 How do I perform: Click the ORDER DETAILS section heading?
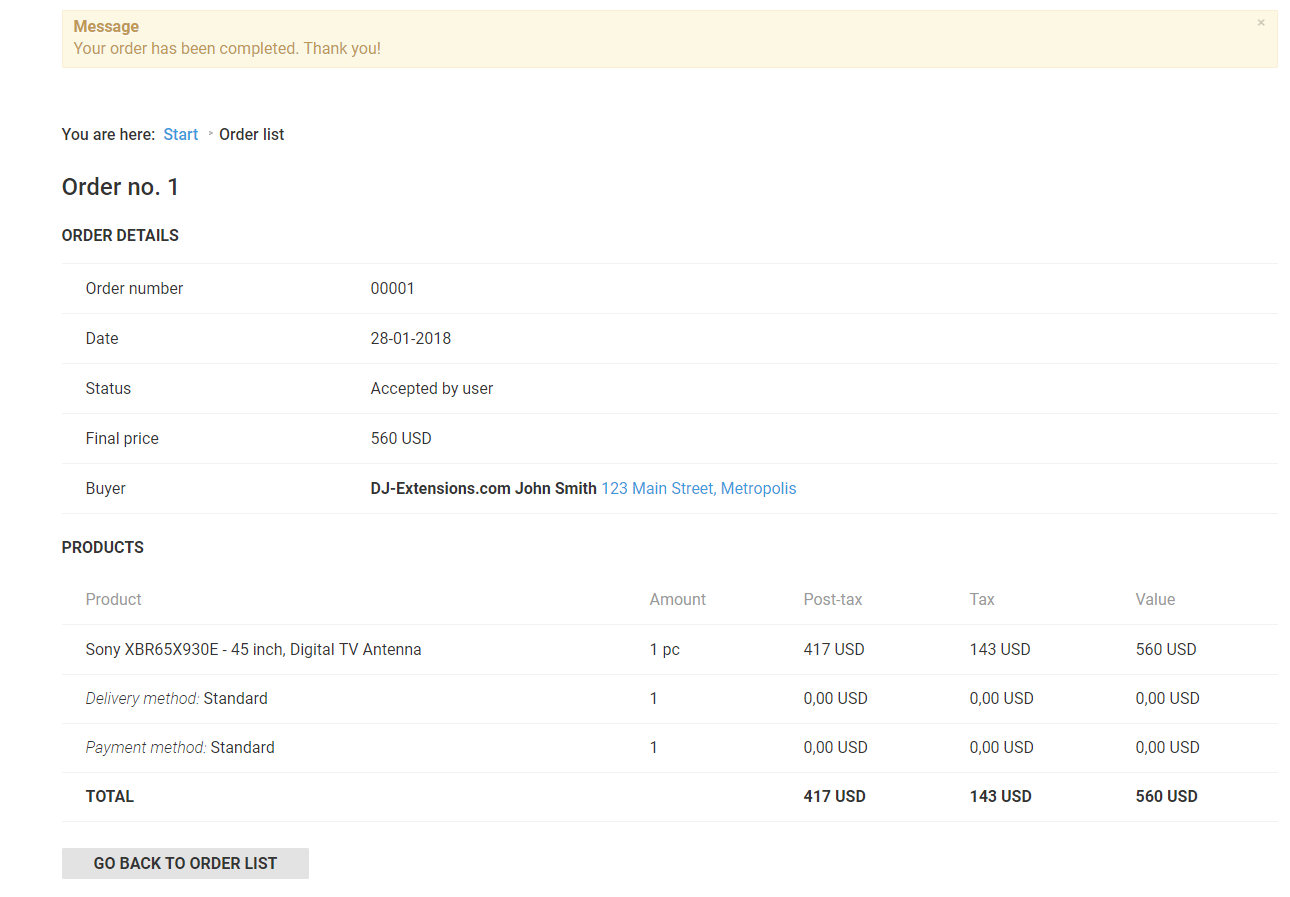click(x=120, y=235)
